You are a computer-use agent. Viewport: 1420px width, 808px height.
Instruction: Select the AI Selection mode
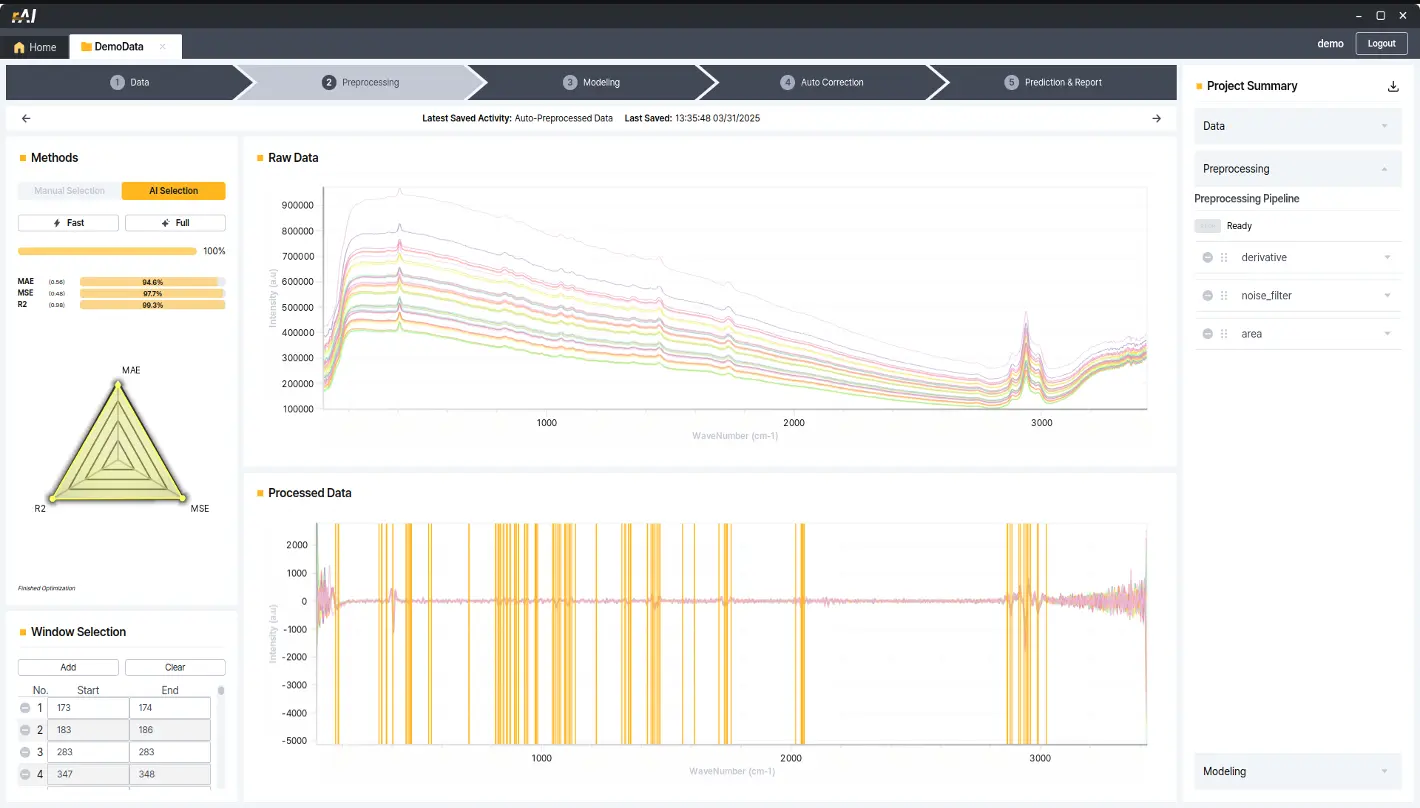174,190
